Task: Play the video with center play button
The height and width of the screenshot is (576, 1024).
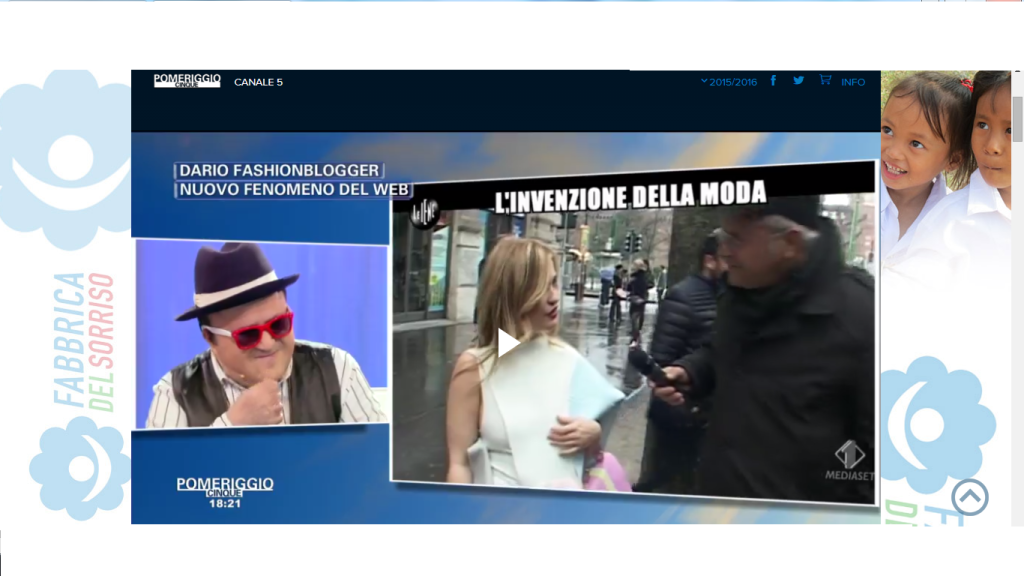Action: (508, 344)
